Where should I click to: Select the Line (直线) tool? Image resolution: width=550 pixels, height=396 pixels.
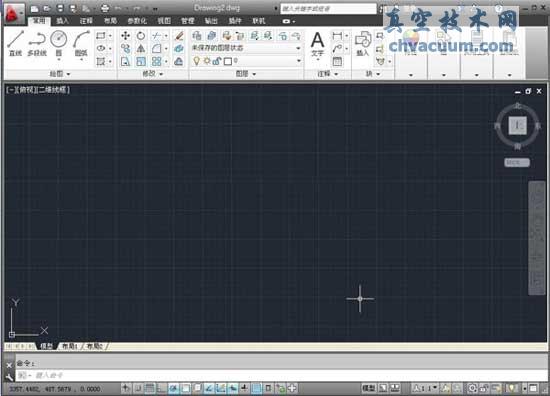click(x=15, y=43)
